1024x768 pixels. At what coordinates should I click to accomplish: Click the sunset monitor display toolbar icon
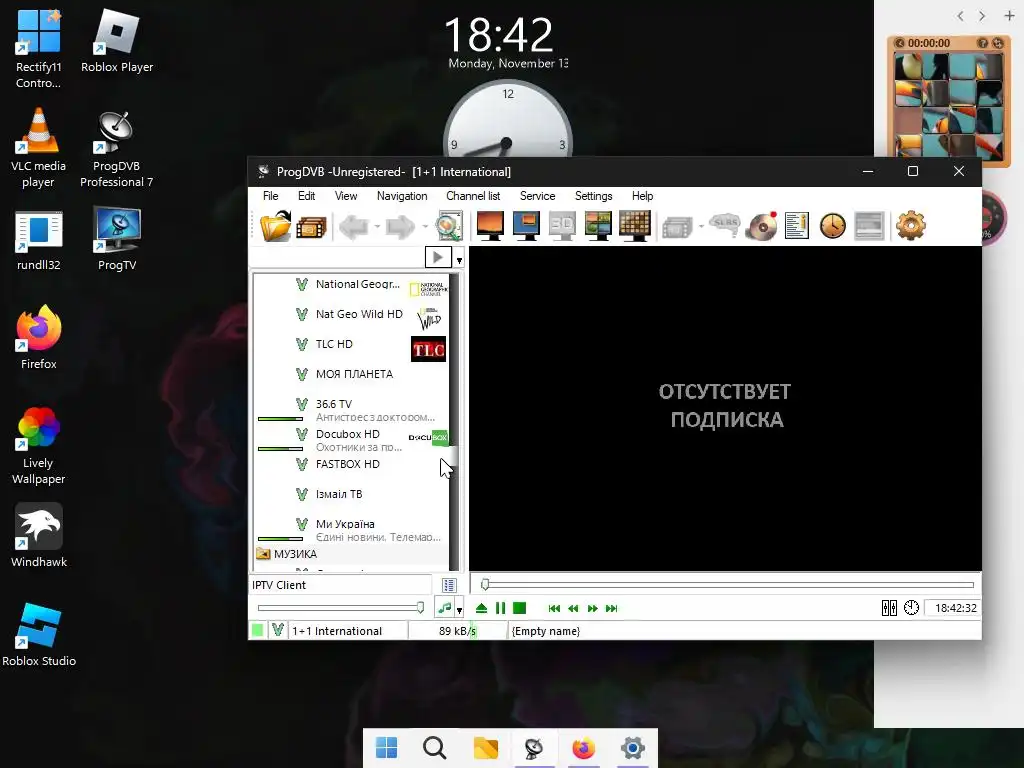(x=490, y=226)
